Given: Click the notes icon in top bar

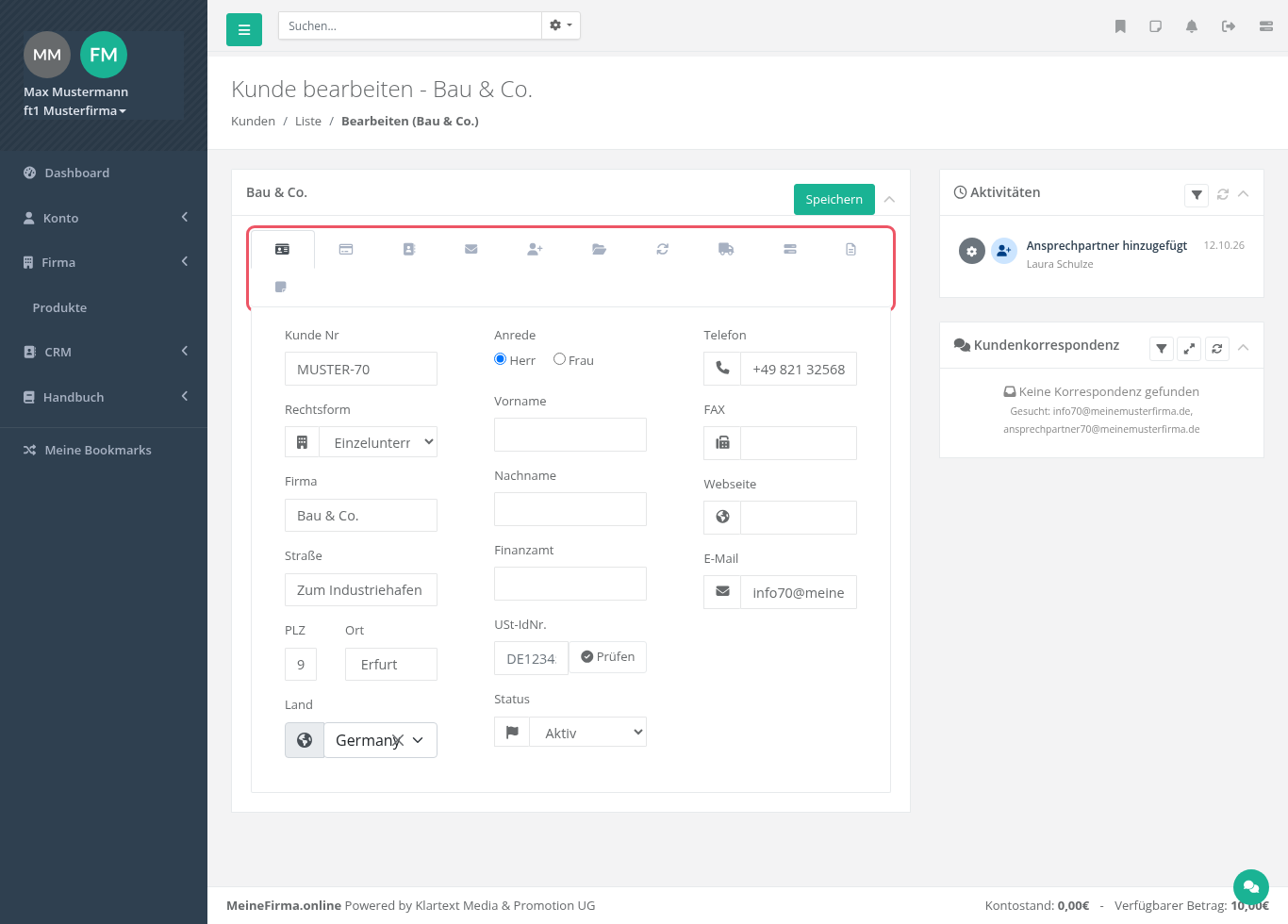Looking at the screenshot, I should pyautogui.click(x=1156, y=26).
